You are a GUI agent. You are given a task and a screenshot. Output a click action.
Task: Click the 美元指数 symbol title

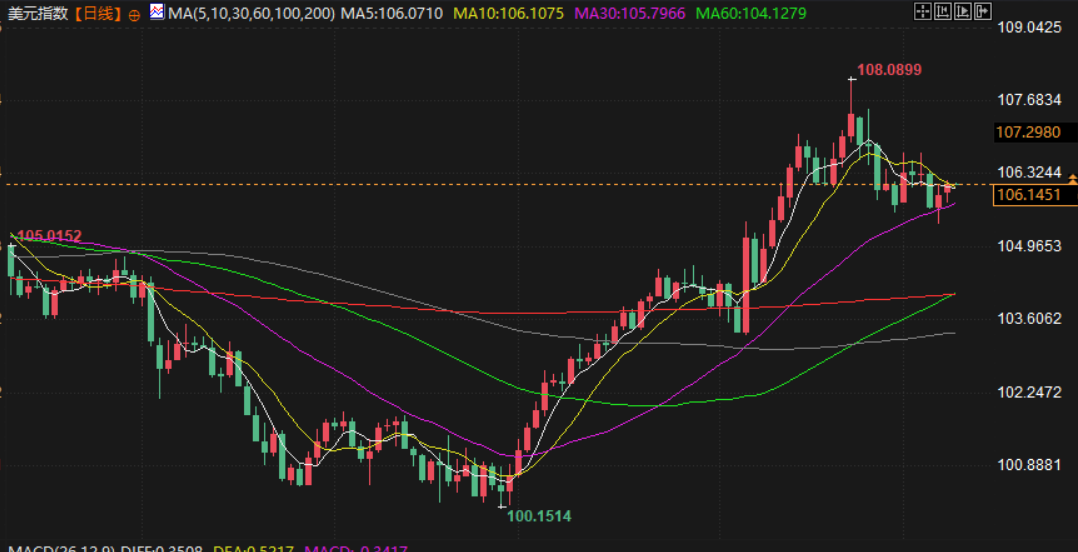(x=37, y=14)
